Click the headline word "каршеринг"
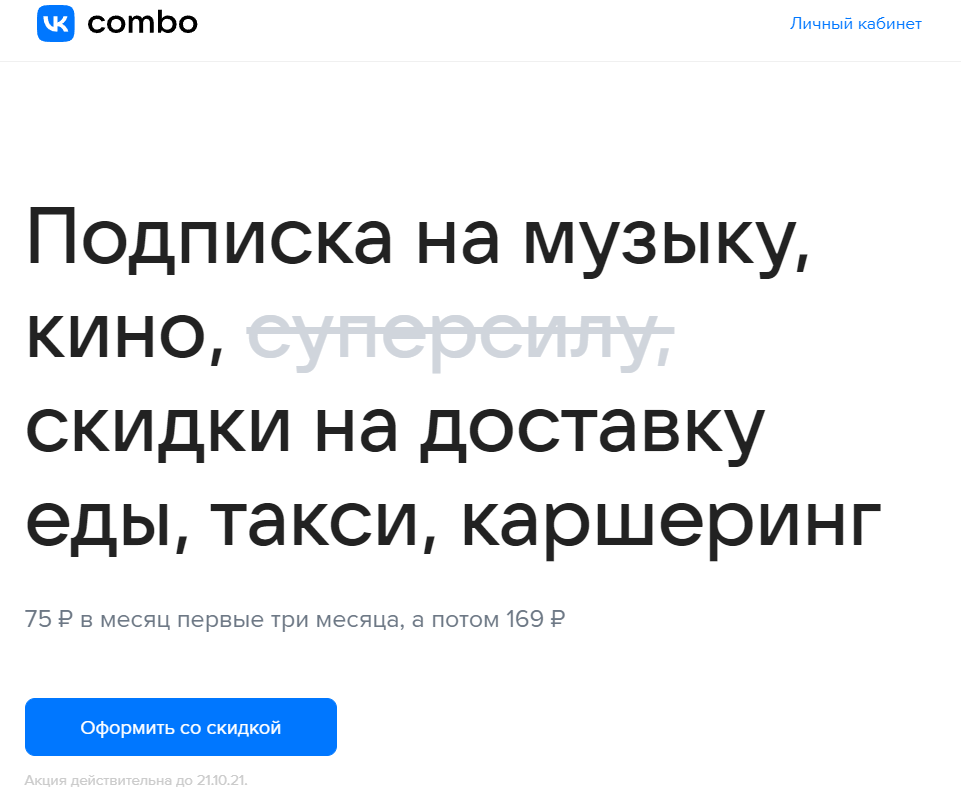 pyautogui.click(x=671, y=528)
